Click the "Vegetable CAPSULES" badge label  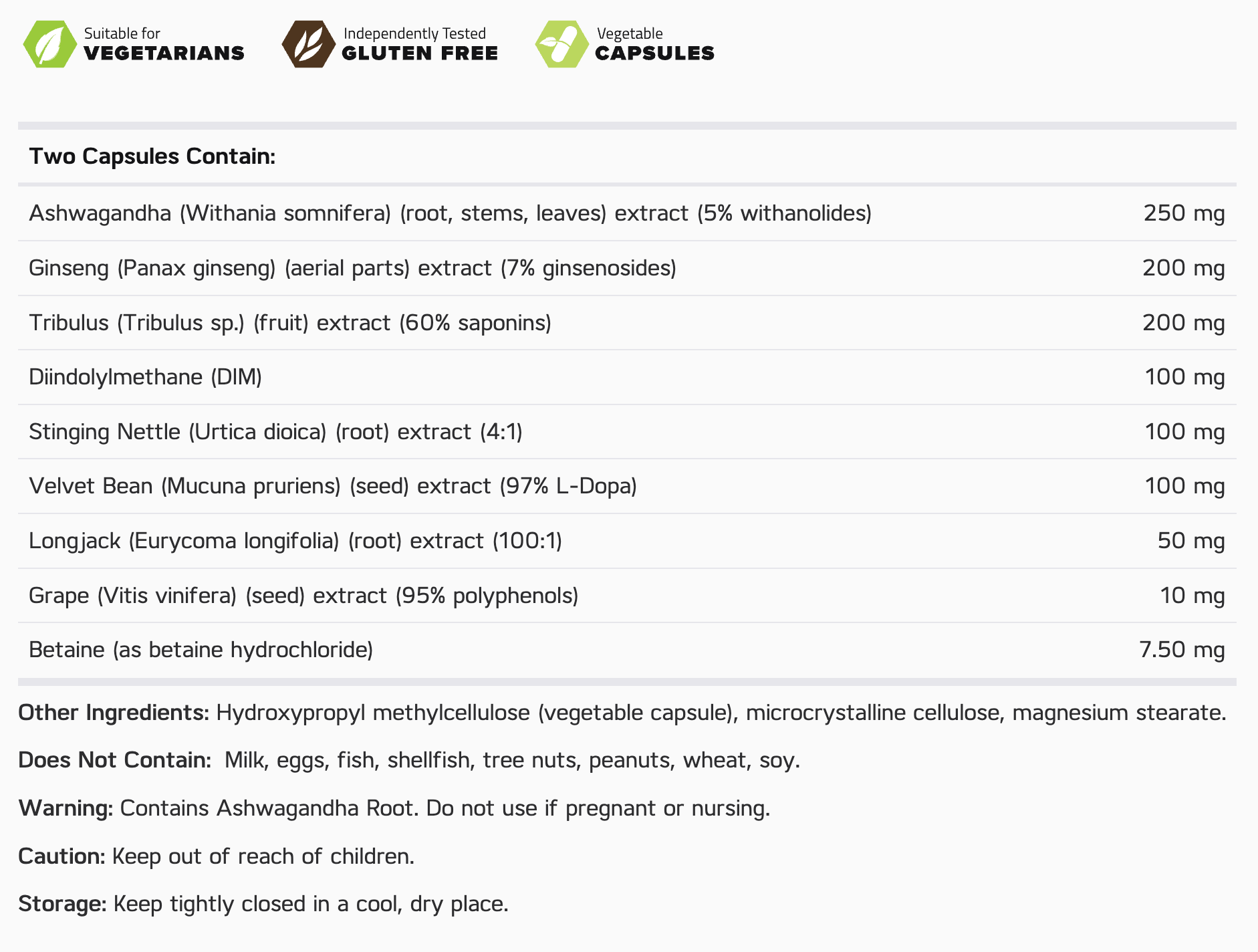[x=654, y=45]
